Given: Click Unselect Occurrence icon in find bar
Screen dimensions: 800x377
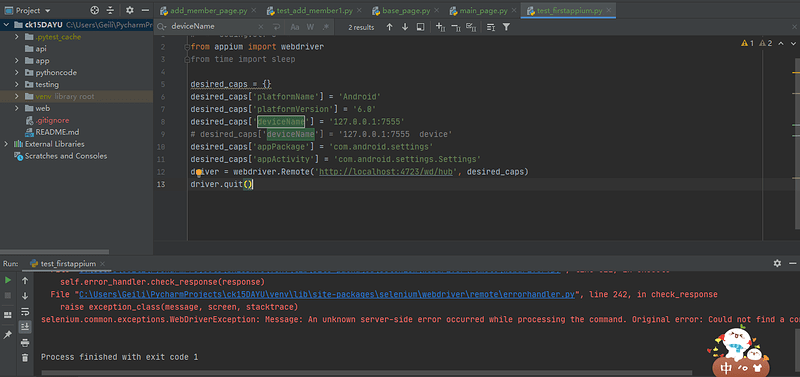Looking at the screenshot, I should point(456,27).
